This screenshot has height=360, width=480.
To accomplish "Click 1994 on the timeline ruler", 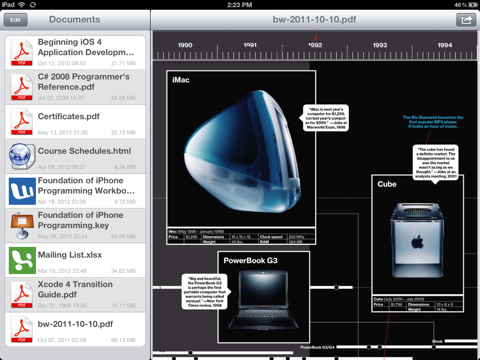I will pyautogui.click(x=445, y=45).
